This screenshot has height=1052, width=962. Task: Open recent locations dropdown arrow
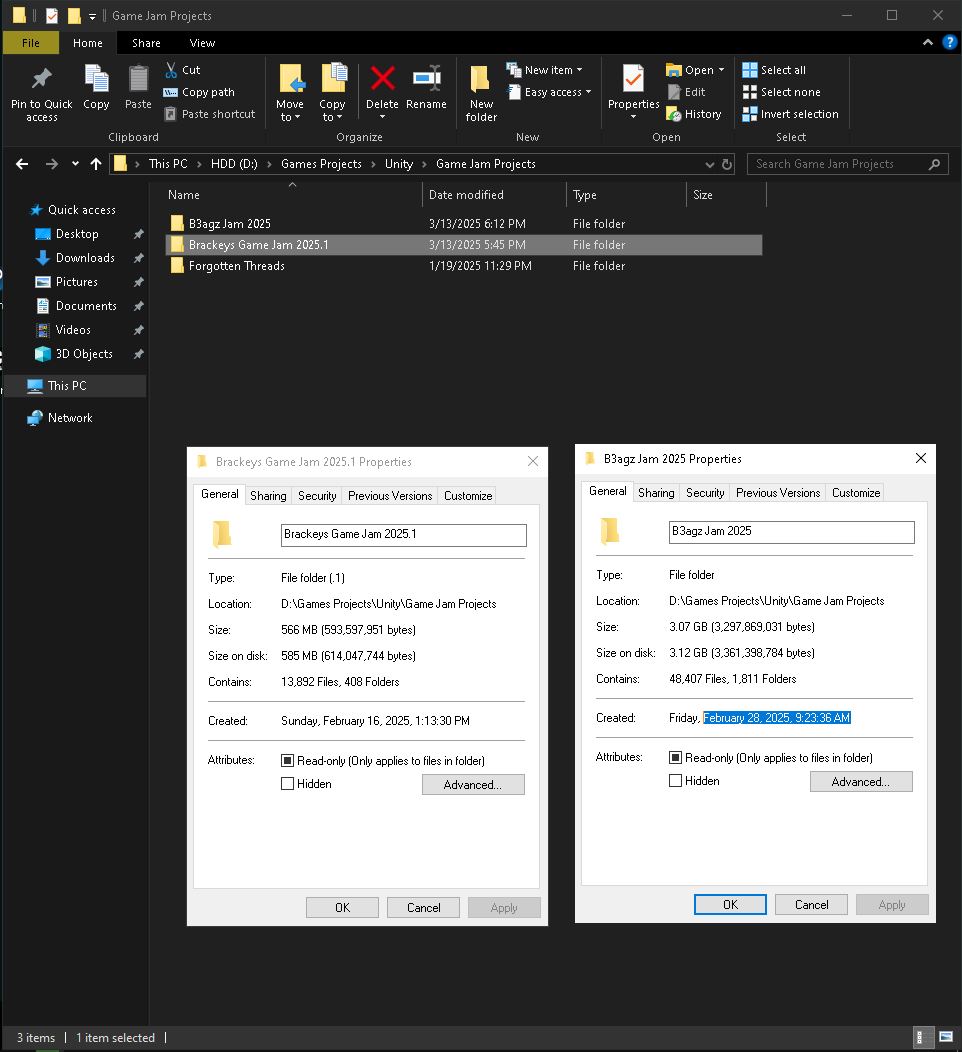pyautogui.click(x=75, y=164)
